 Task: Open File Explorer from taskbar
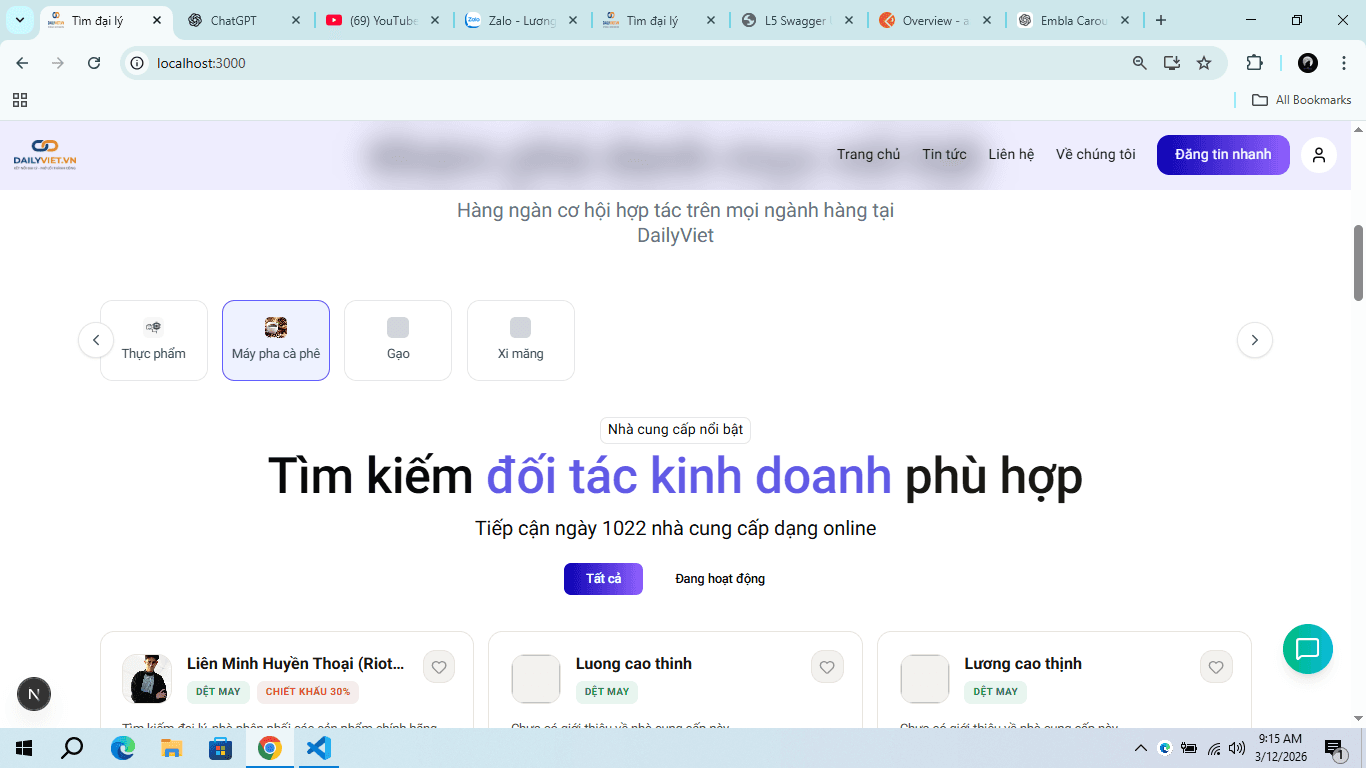[x=172, y=748]
